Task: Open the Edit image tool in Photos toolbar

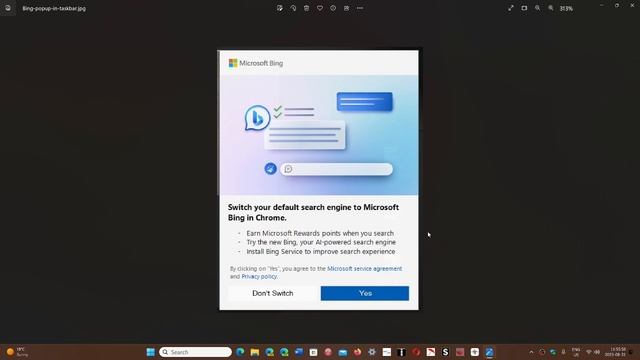Action: click(x=280, y=8)
